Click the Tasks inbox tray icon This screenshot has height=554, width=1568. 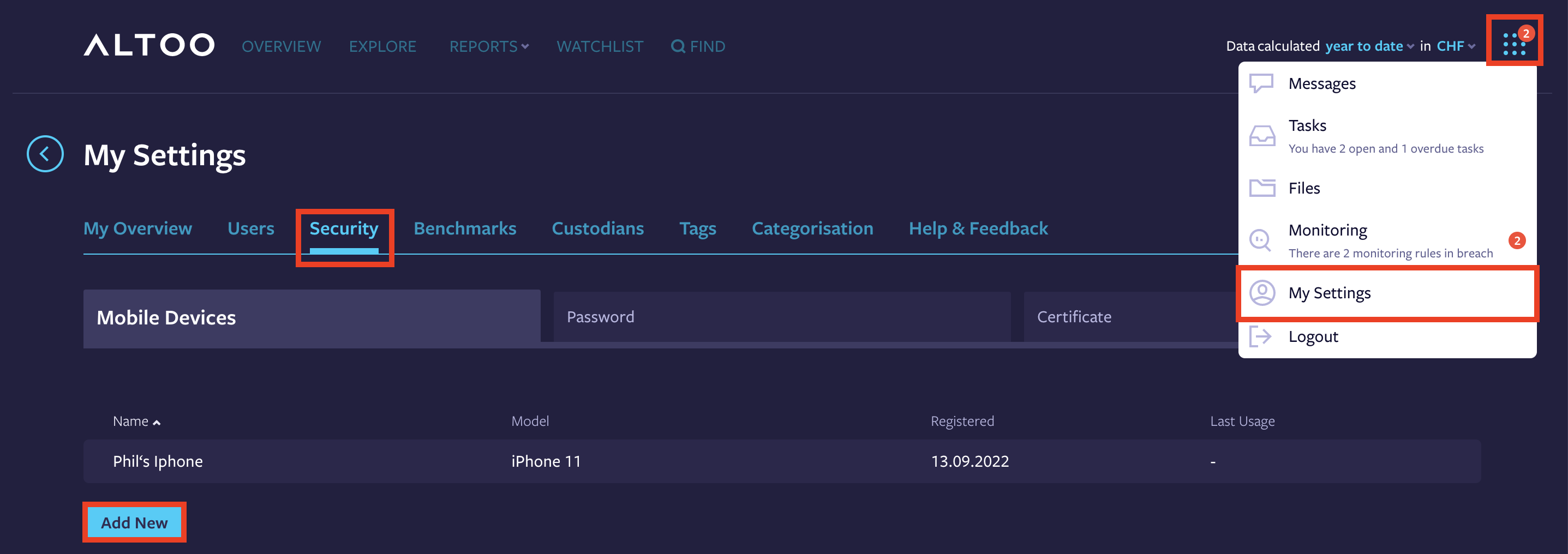pyautogui.click(x=1262, y=136)
